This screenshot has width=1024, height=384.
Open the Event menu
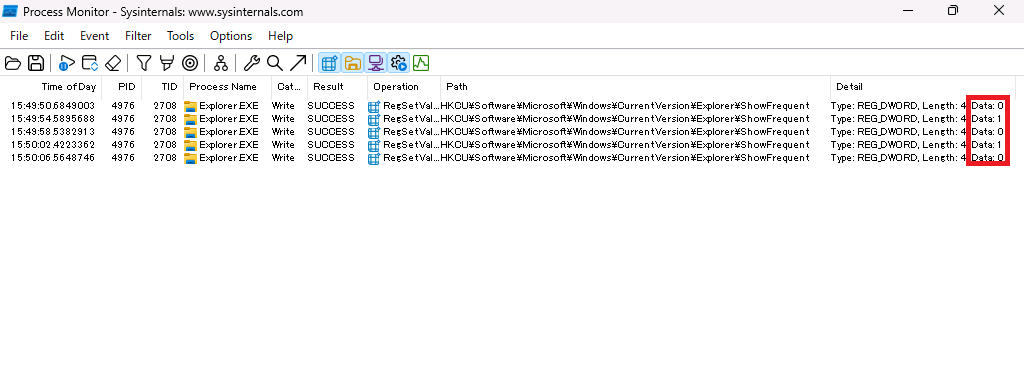tap(95, 36)
